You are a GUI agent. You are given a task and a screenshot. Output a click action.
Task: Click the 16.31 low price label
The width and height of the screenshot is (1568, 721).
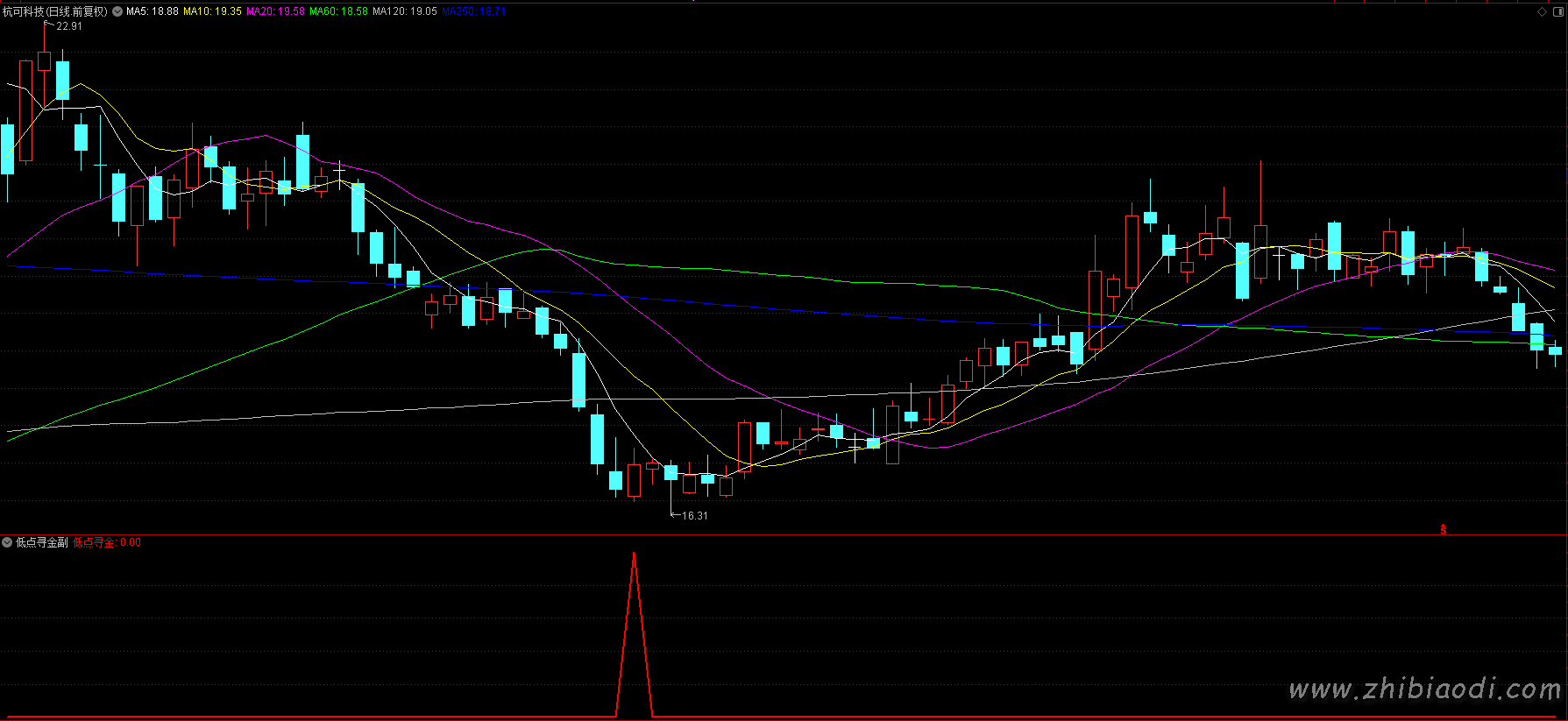click(x=695, y=516)
